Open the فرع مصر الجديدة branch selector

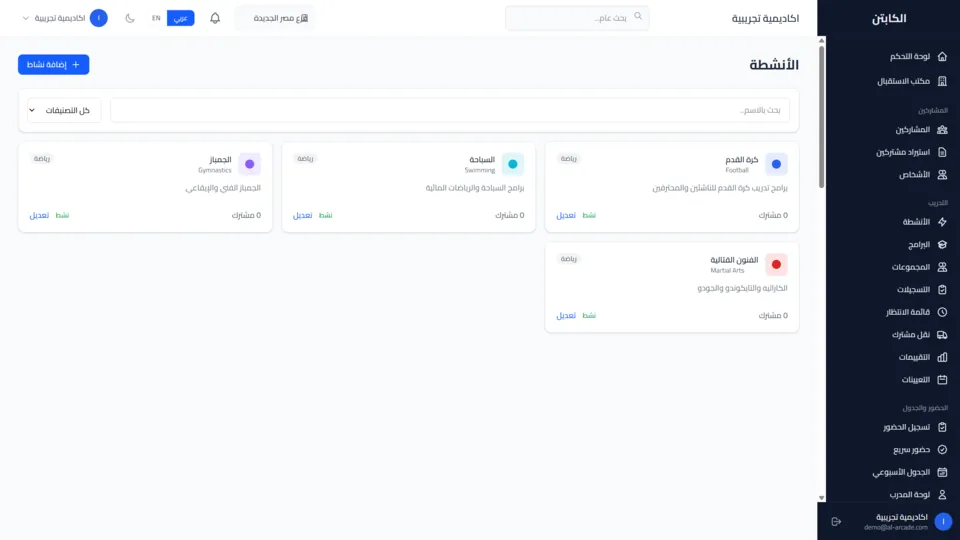pos(276,18)
